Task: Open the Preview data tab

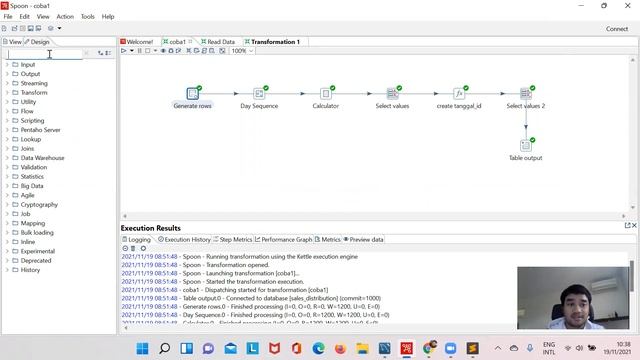Action: 363,240
